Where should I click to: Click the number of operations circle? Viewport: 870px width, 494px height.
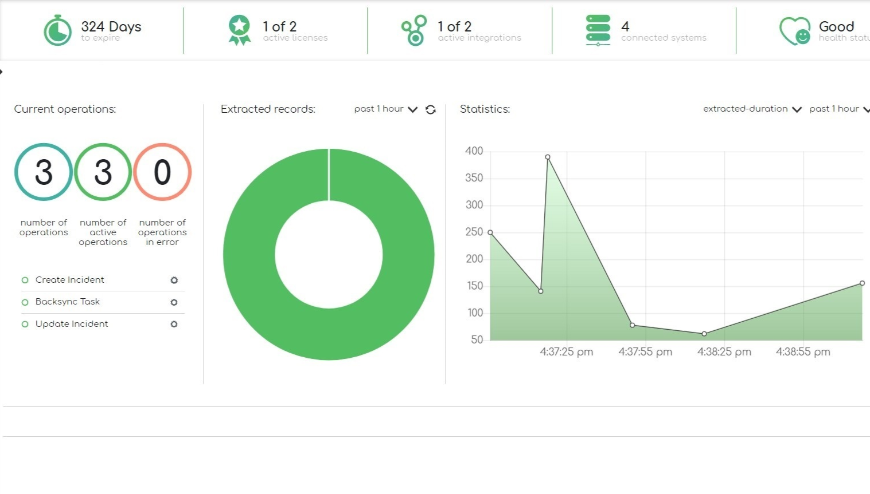pos(44,173)
